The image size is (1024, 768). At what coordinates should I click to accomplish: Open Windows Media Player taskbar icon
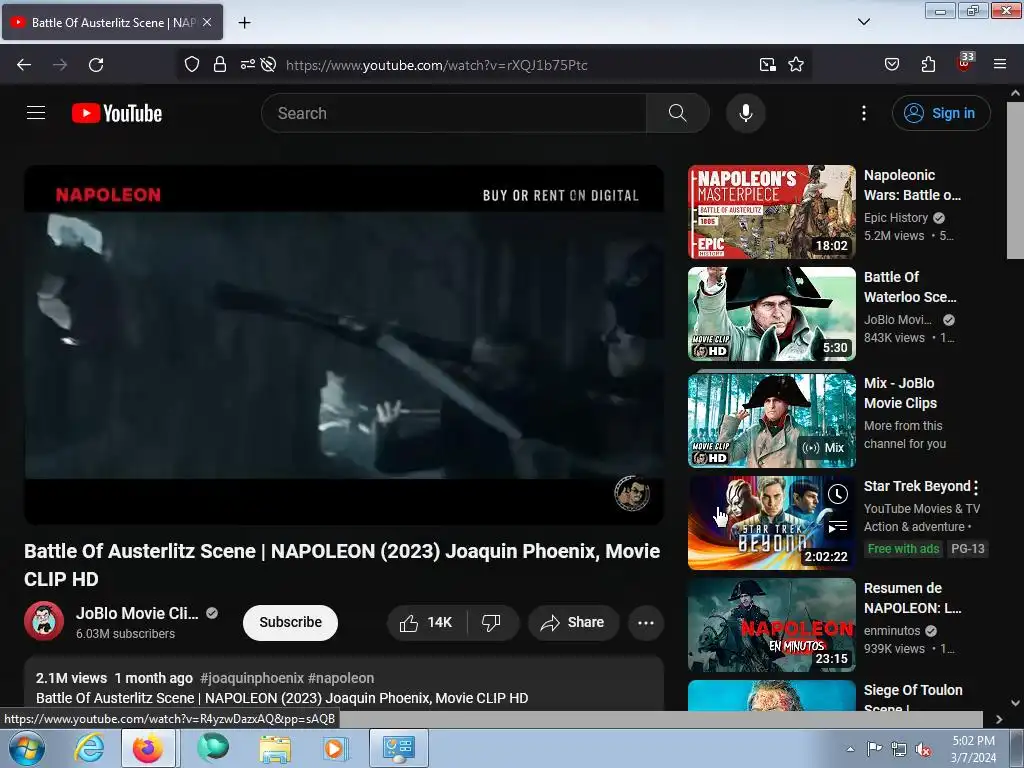tap(336, 748)
